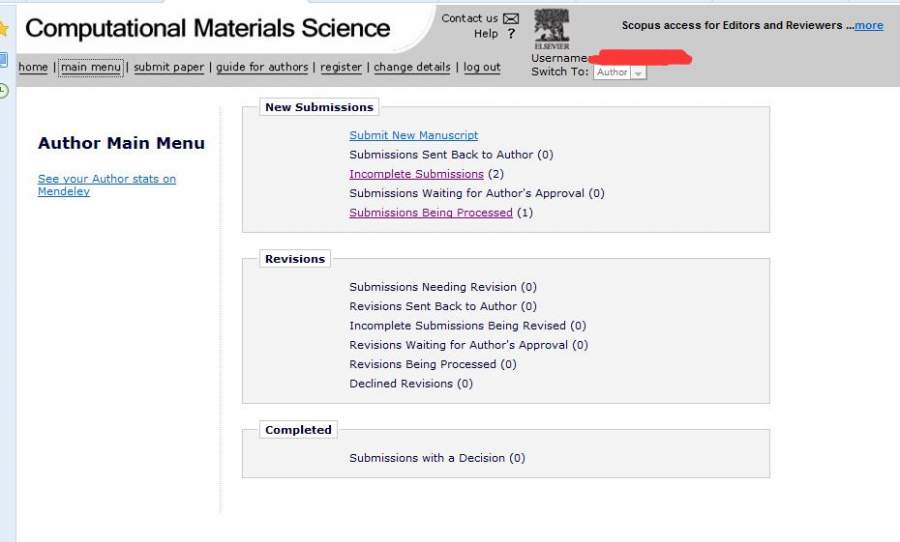Click the Contact us envelope icon
The height and width of the screenshot is (542, 900).
tap(511, 18)
